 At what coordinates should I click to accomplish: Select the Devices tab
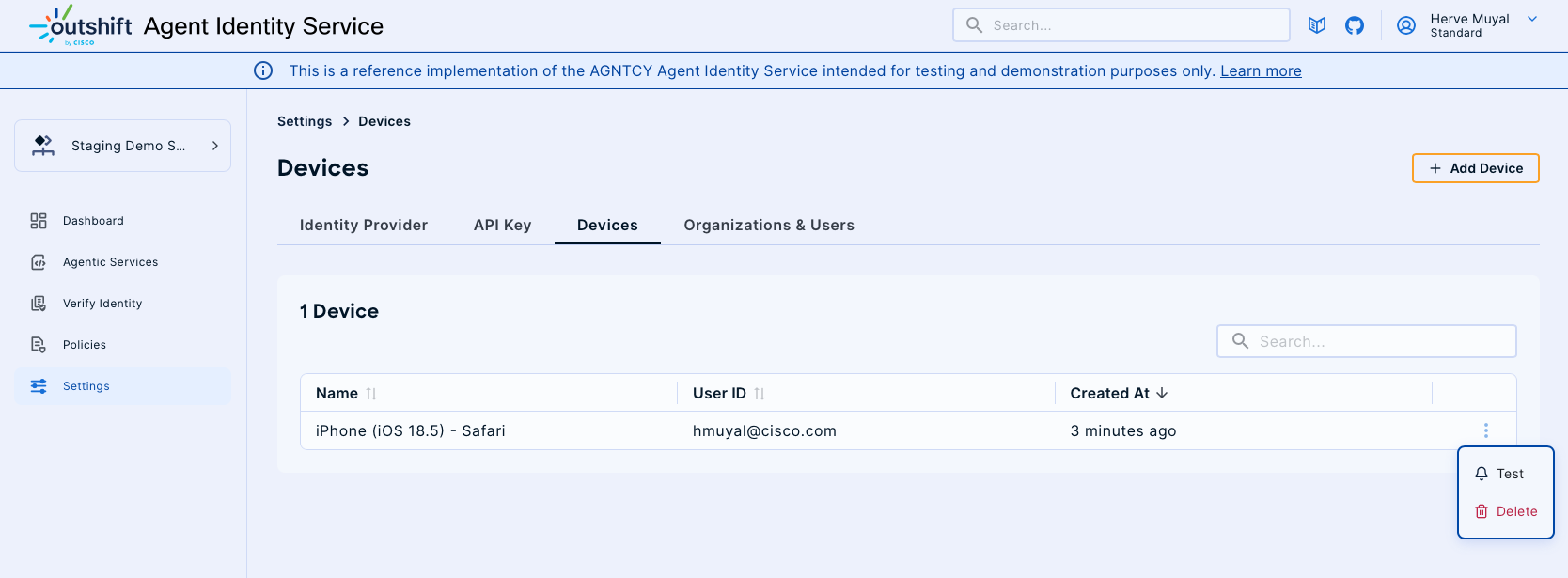click(x=607, y=225)
